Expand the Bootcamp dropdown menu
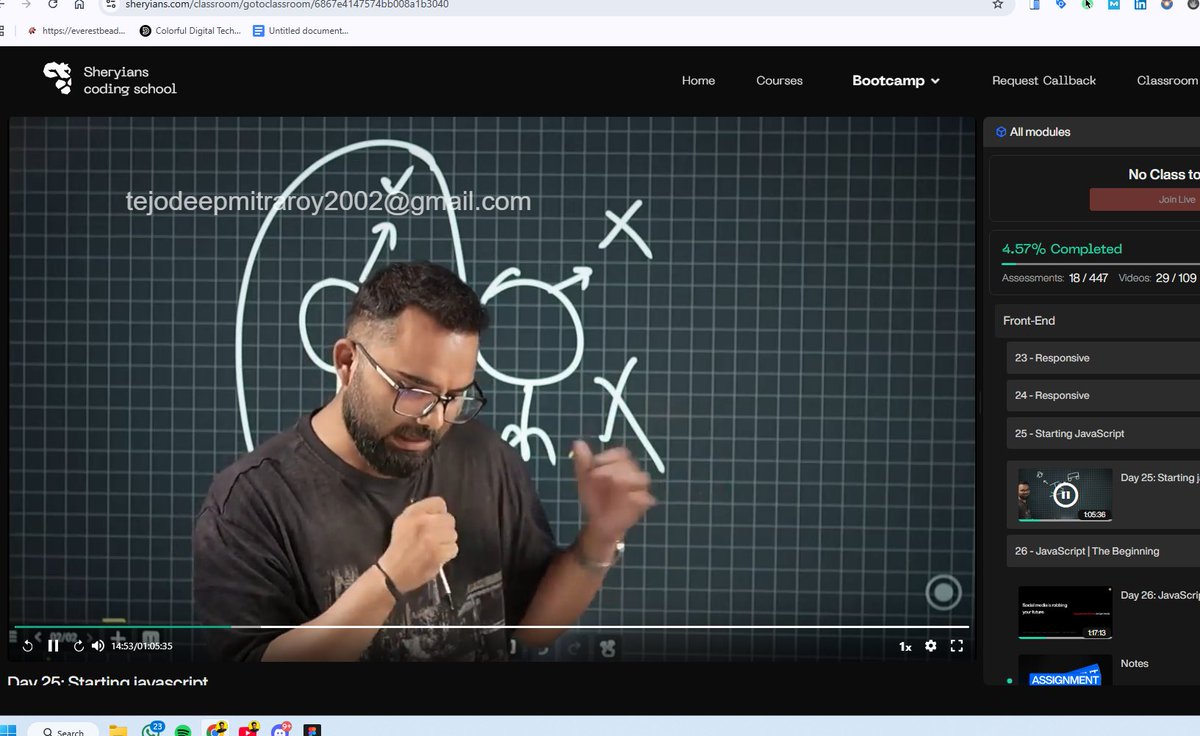Image resolution: width=1200 pixels, height=736 pixels. 896,81
